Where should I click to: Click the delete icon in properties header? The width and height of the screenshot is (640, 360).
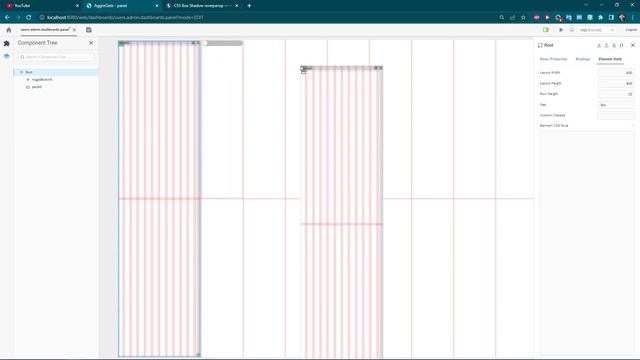614,45
